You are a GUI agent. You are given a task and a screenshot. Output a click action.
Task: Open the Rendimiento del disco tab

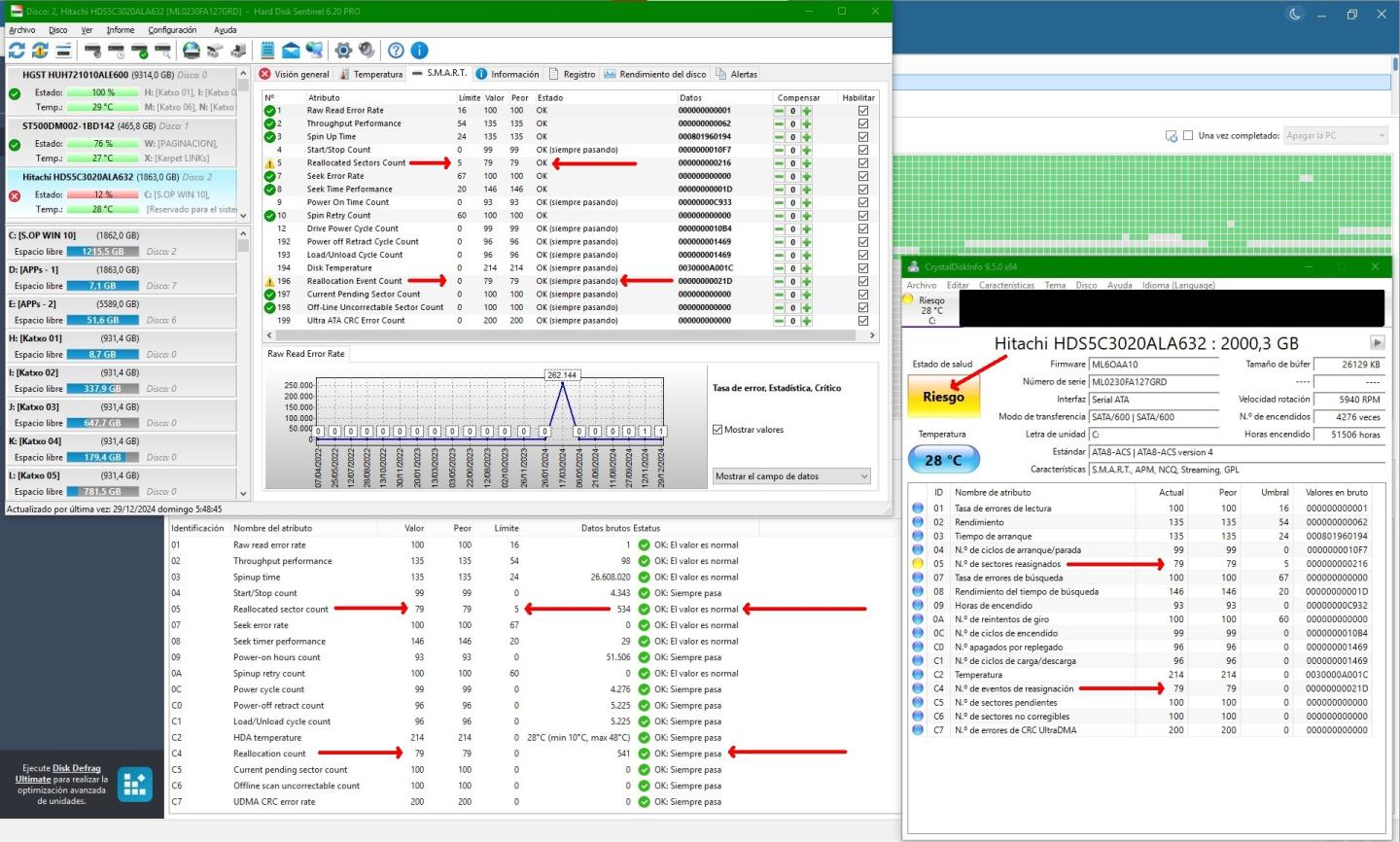click(655, 74)
